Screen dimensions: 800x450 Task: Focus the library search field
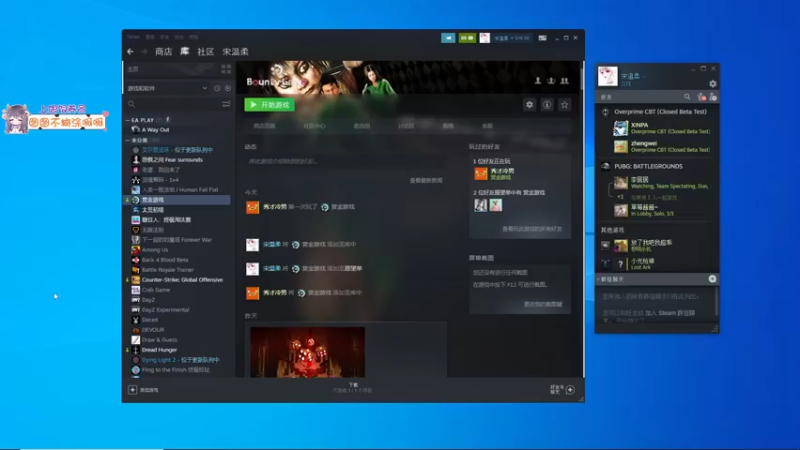click(173, 104)
